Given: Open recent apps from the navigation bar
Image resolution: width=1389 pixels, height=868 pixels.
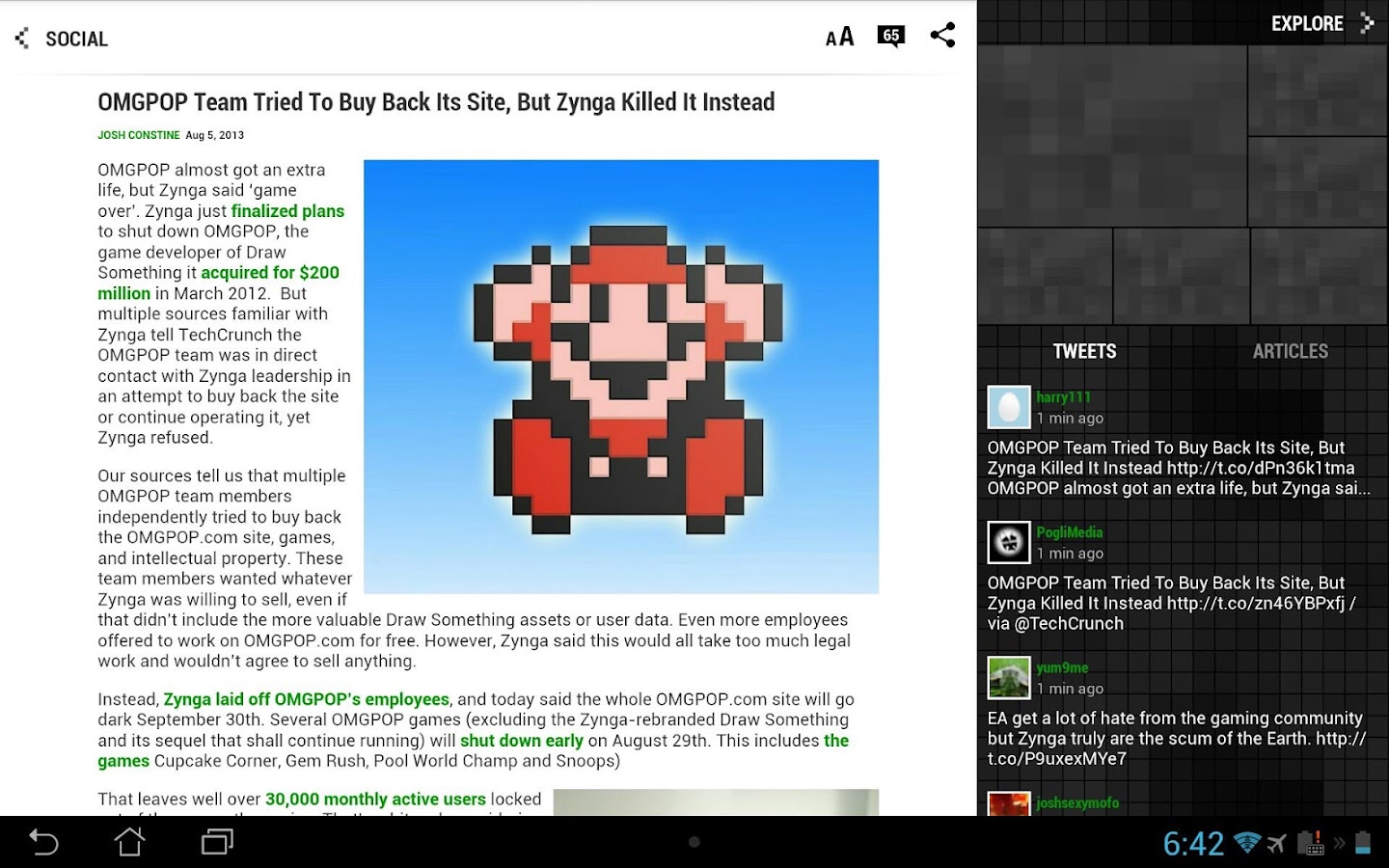Looking at the screenshot, I should pyautogui.click(x=216, y=841).
